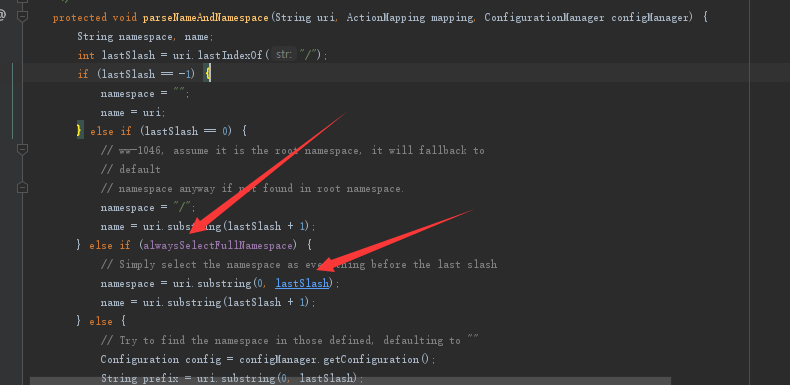Click the ActionMapping parameter type
Image resolution: width=790 pixels, height=385 pixels.
click(385, 18)
